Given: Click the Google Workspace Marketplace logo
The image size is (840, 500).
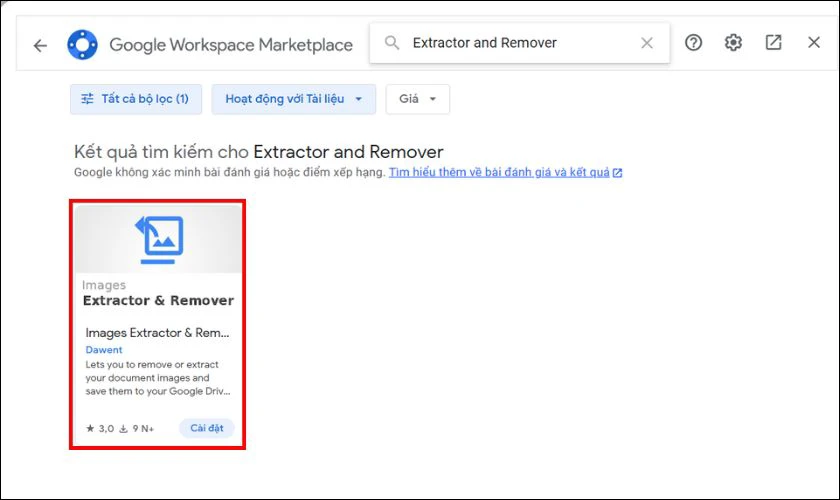Looking at the screenshot, I should point(82,44).
